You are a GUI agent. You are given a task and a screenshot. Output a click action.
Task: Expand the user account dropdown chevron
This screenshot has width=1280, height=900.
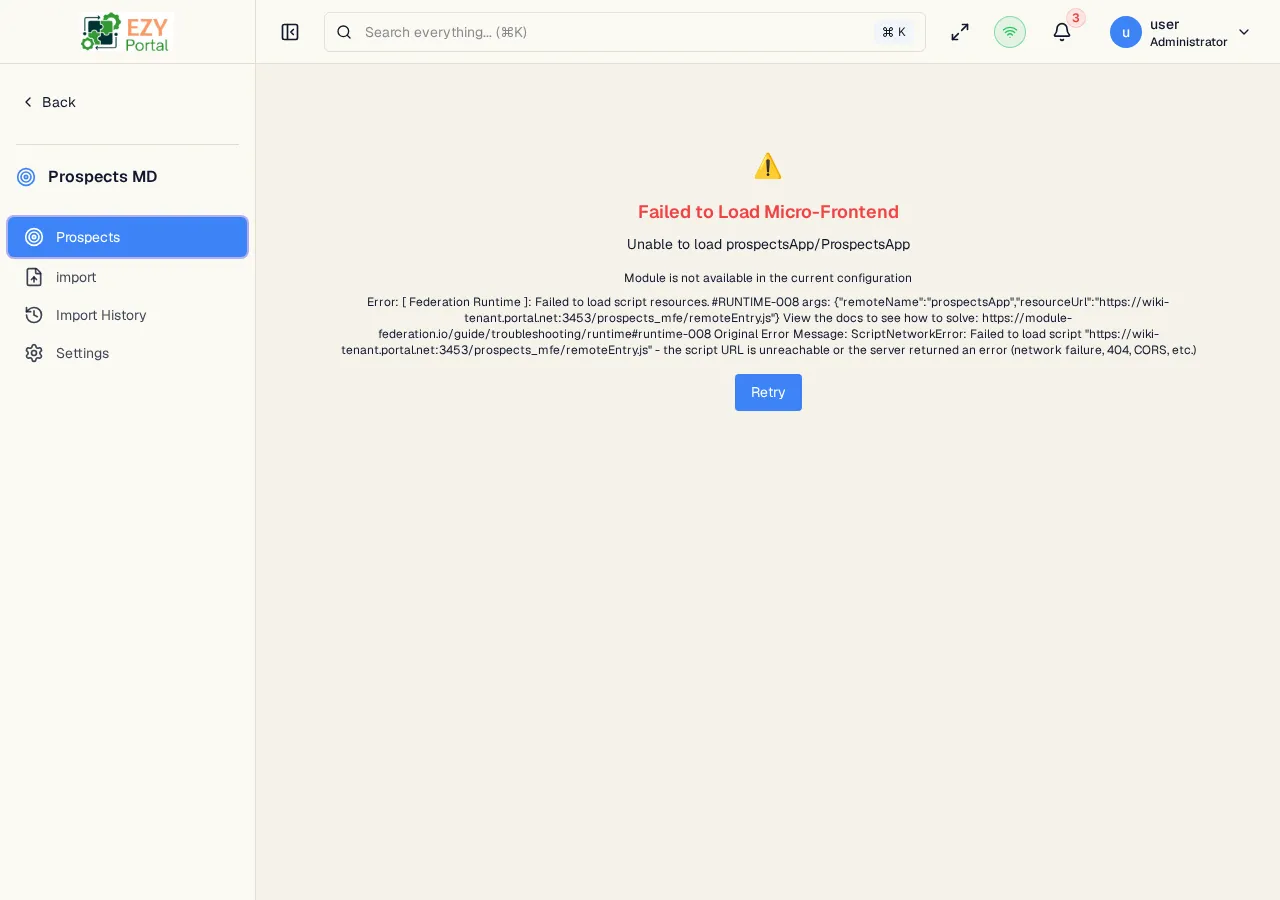(x=1244, y=32)
